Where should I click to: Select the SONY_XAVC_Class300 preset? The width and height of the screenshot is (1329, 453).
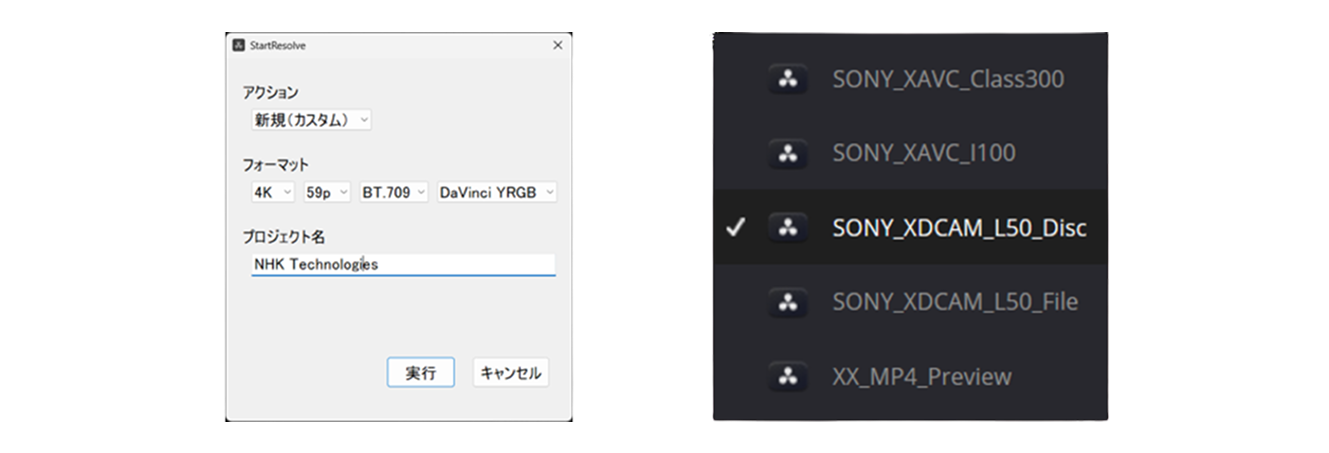tap(947, 79)
